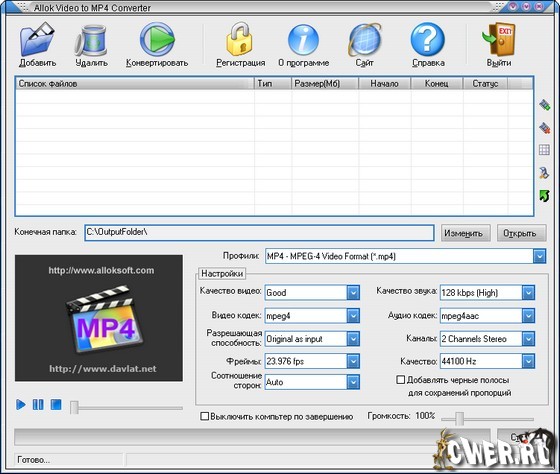
Task: Open the Видео кодек dropdown
Action: (353, 316)
